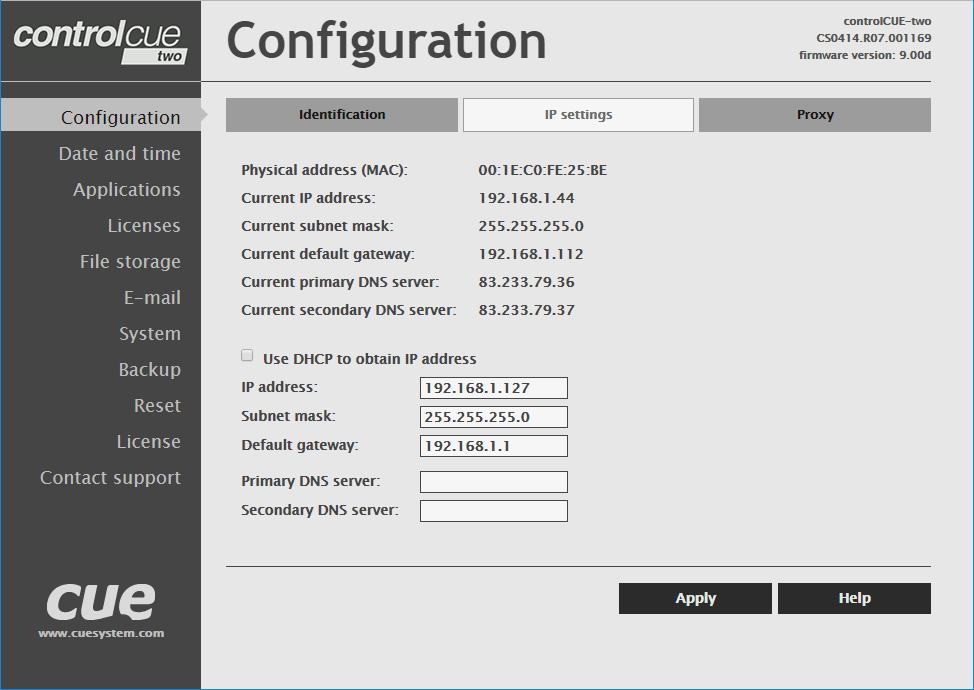Click the Current IP address label
974x690 pixels.
(308, 198)
